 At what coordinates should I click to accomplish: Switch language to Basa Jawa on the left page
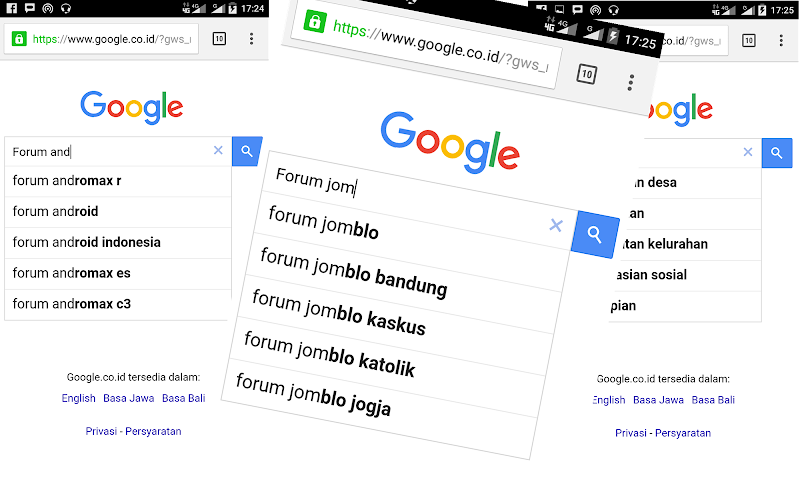[x=129, y=398]
